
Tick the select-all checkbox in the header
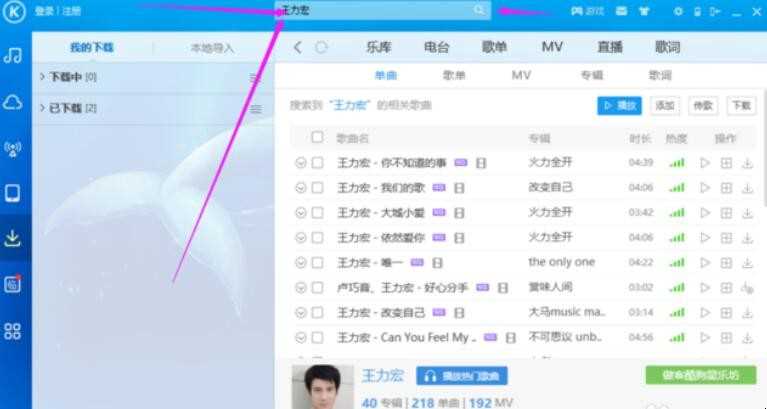317,137
